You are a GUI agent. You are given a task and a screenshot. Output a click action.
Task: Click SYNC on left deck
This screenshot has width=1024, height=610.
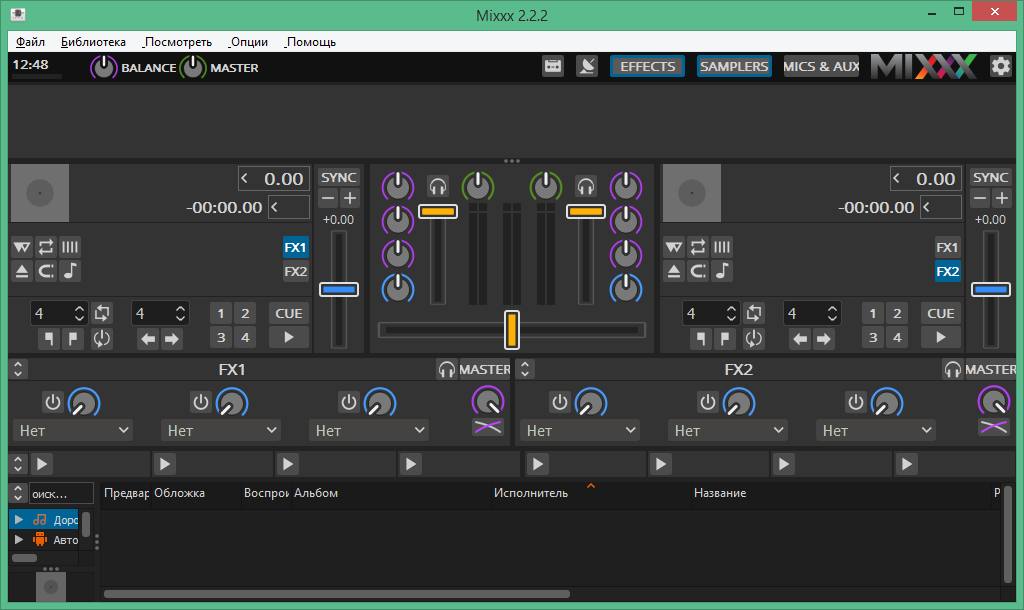tap(338, 178)
